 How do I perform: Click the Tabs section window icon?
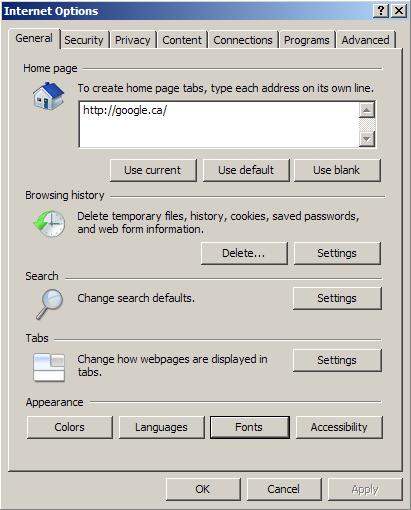[49, 367]
